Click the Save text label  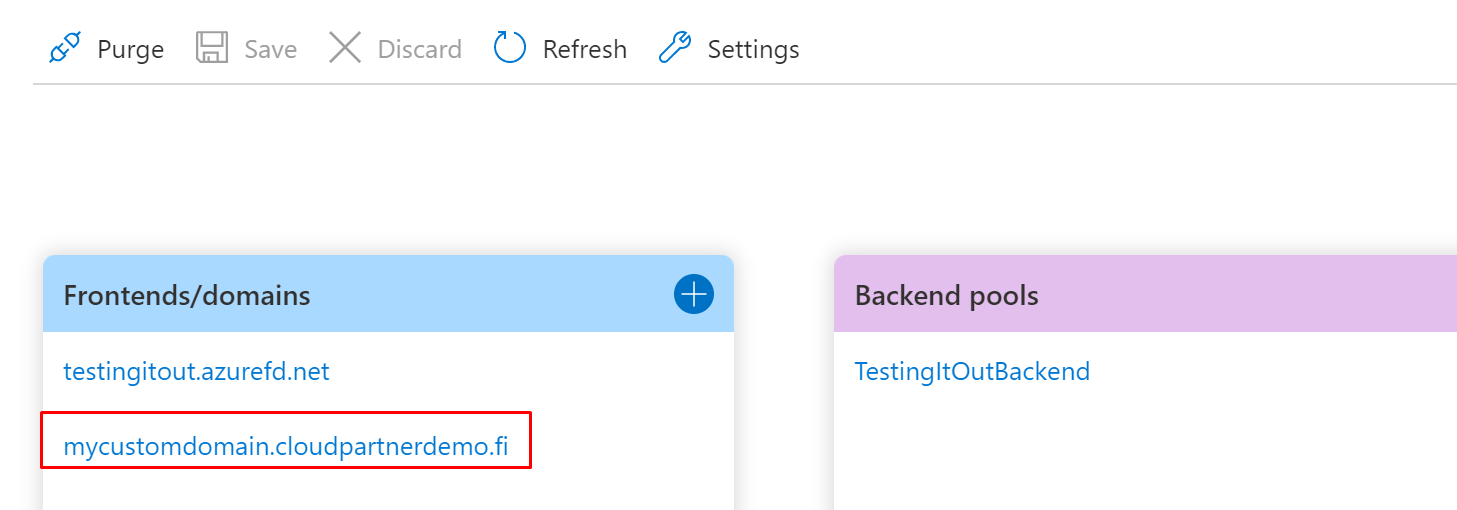[270, 49]
